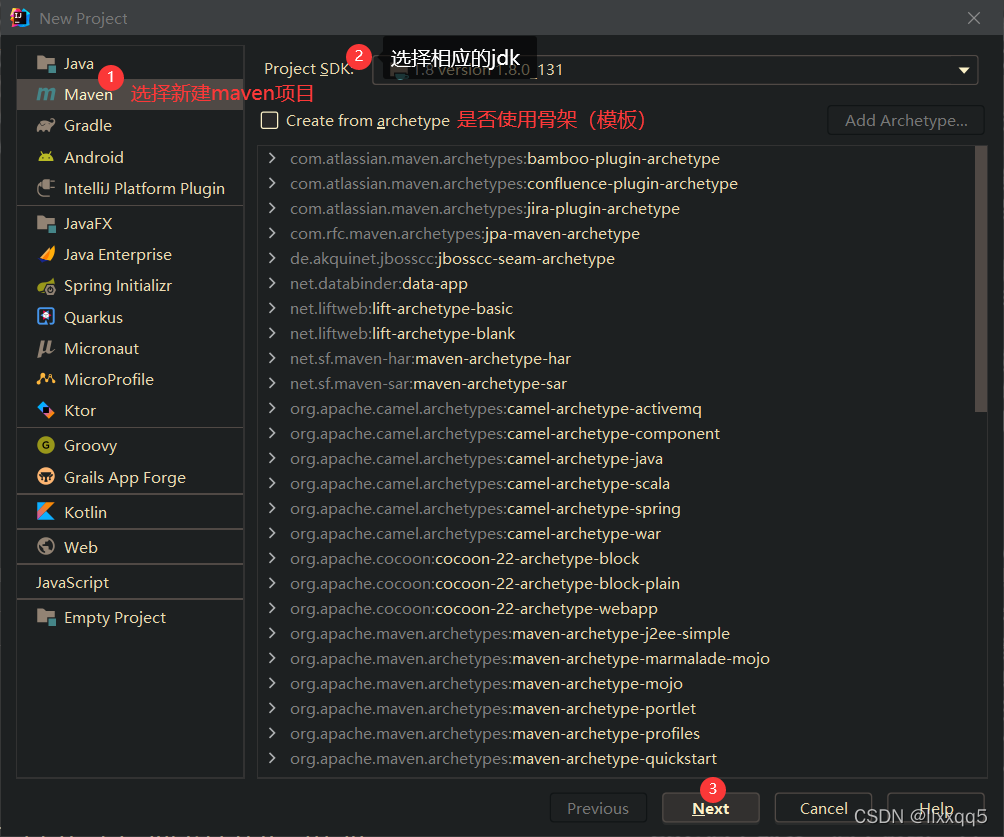Click the Gradle elephant icon
The height and width of the screenshot is (837, 1004).
click(46, 126)
